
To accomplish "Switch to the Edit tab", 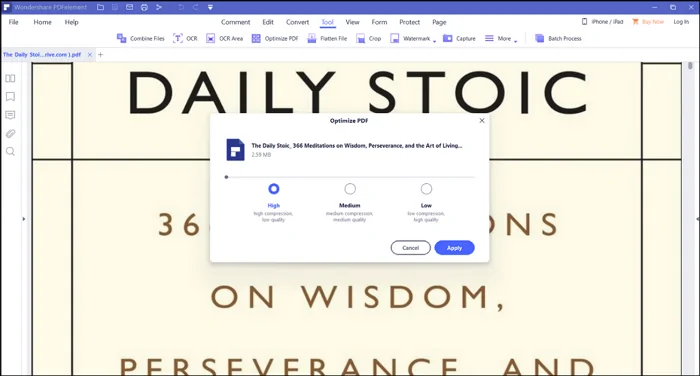I will pos(268,22).
